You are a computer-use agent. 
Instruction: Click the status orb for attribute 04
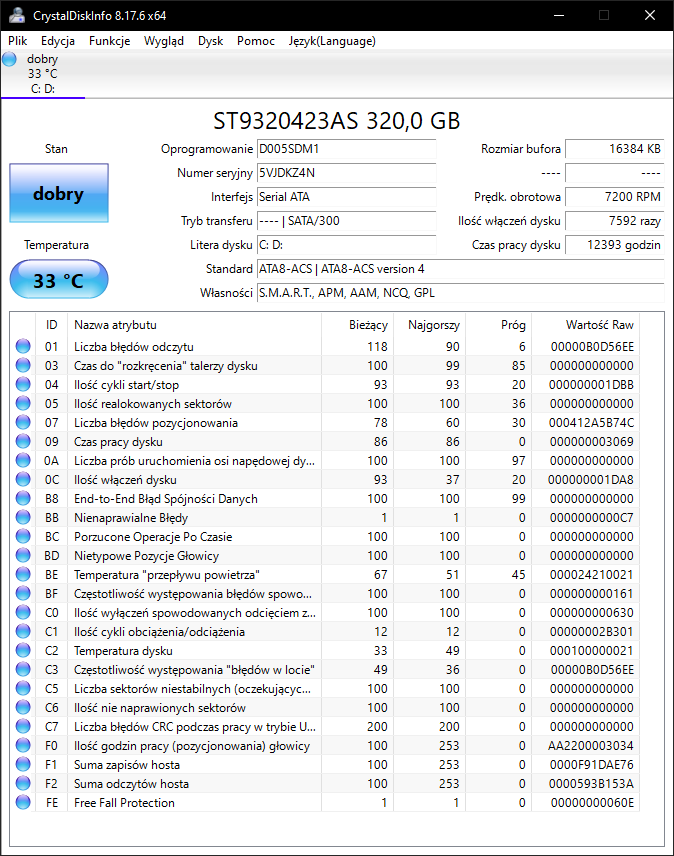pos(23,384)
